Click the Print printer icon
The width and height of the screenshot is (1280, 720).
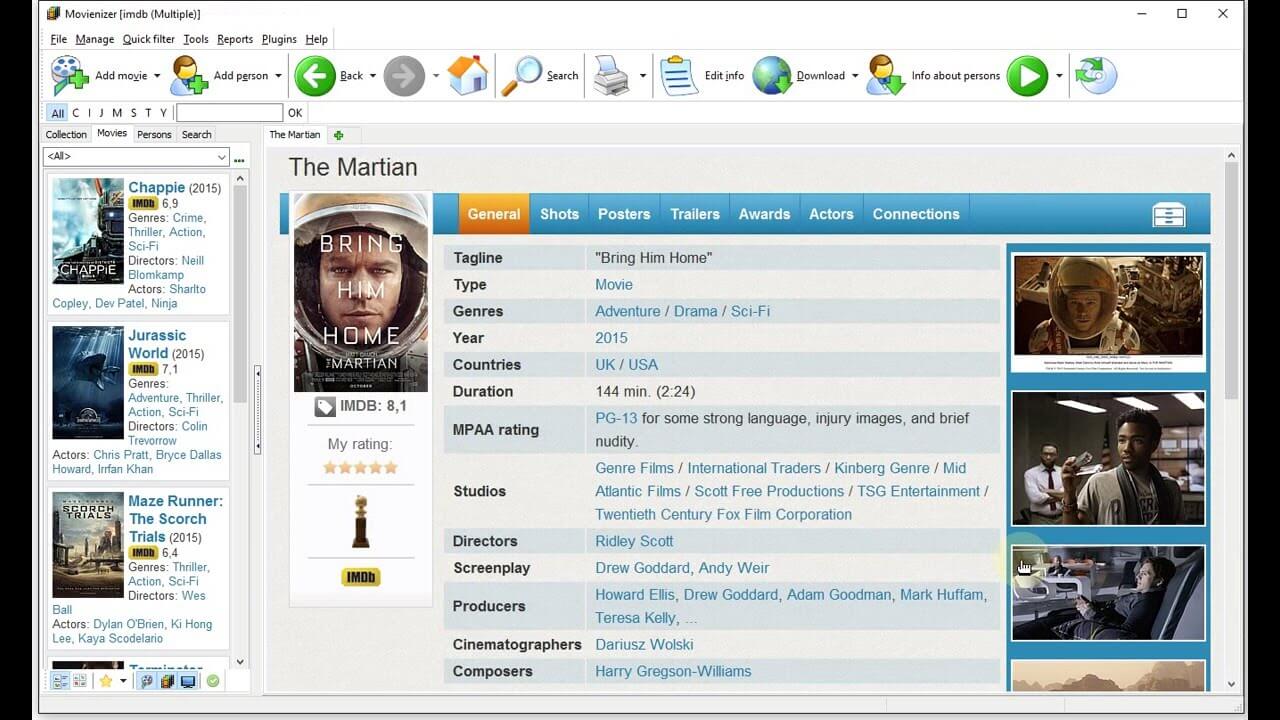(611, 76)
